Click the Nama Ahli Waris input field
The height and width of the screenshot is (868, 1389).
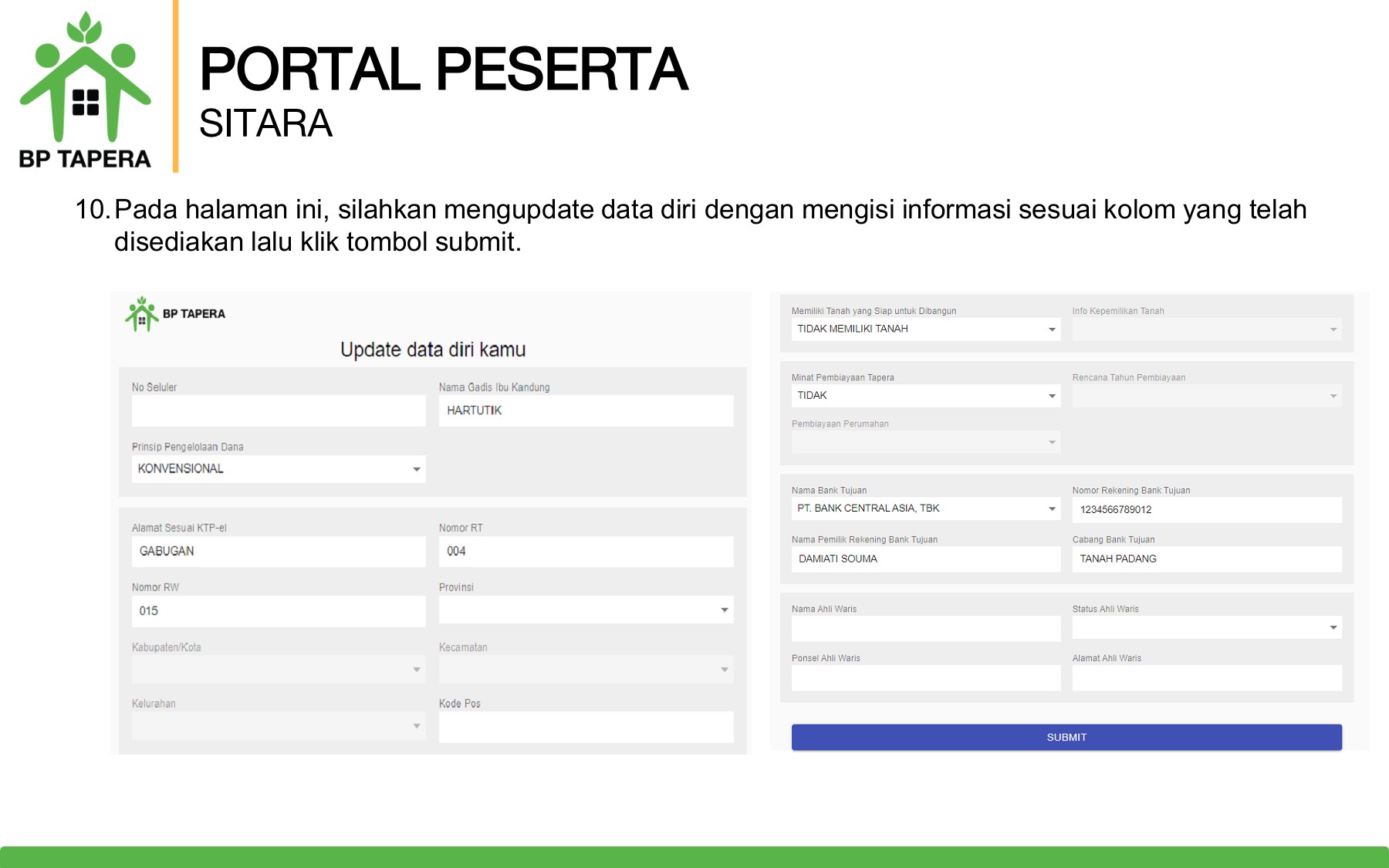[x=925, y=628]
